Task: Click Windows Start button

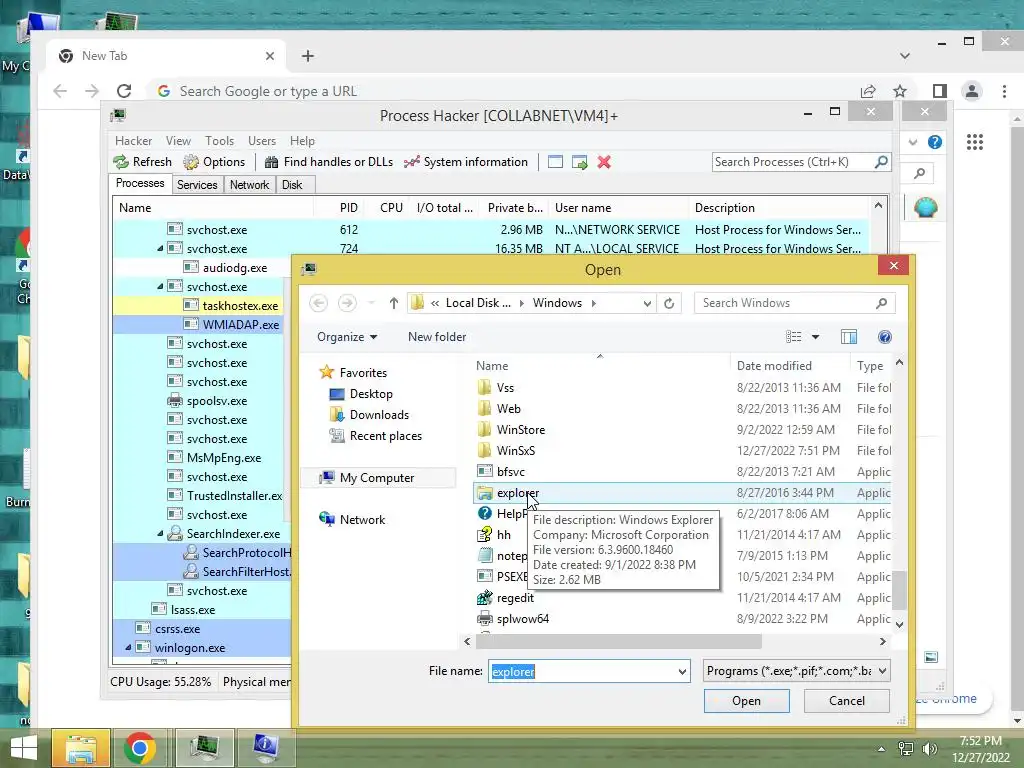Action: click(24, 748)
